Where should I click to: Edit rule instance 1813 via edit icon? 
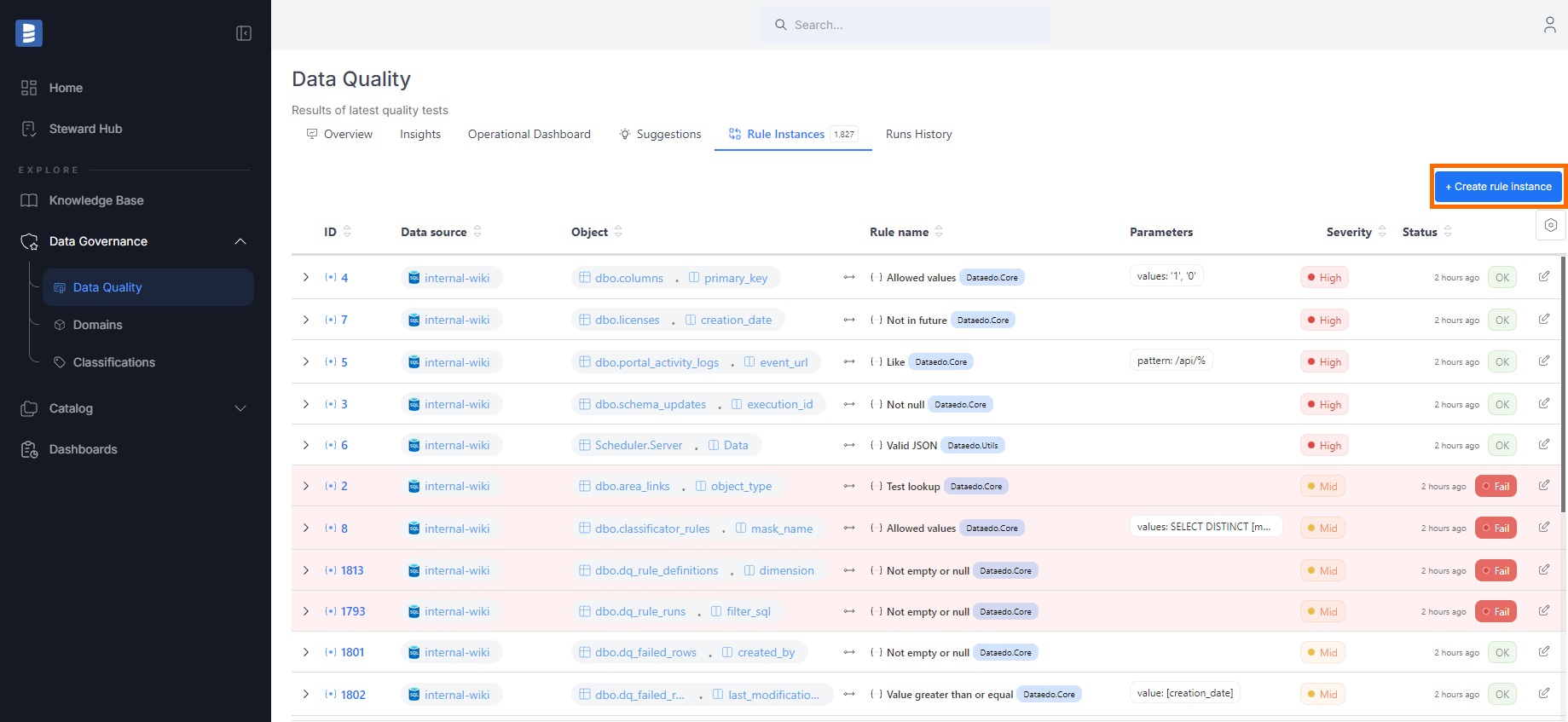[1544, 569]
